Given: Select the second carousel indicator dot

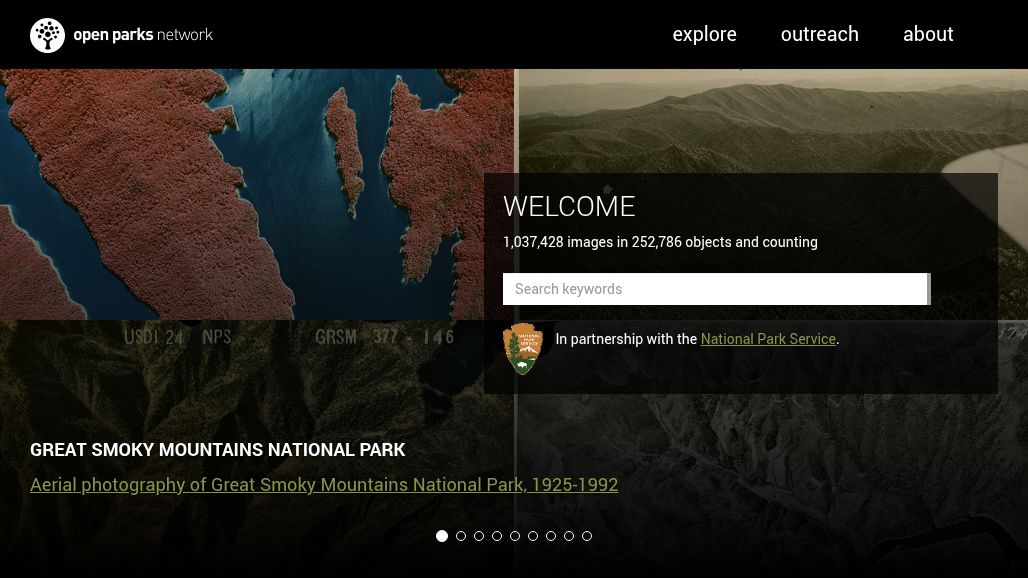Looking at the screenshot, I should coord(461,536).
